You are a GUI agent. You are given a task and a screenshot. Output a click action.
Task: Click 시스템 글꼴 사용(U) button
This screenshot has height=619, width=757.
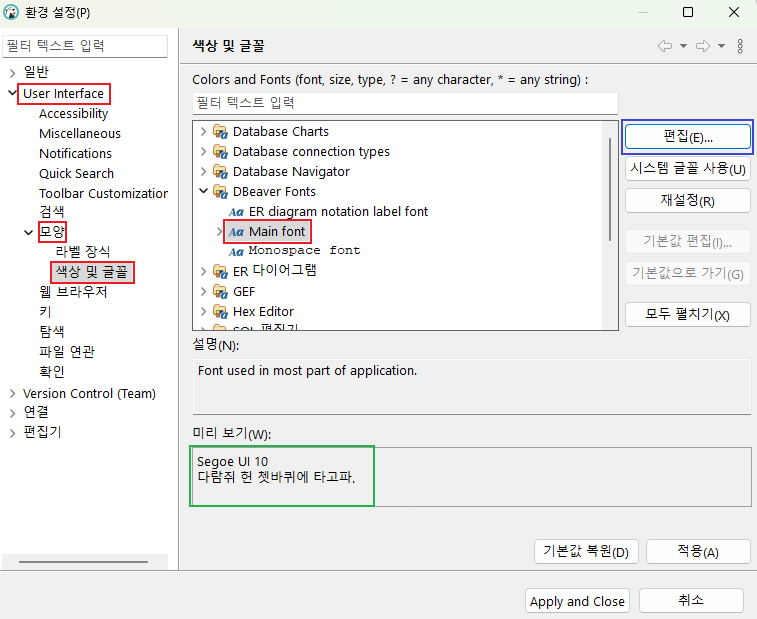pyautogui.click(x=687, y=169)
